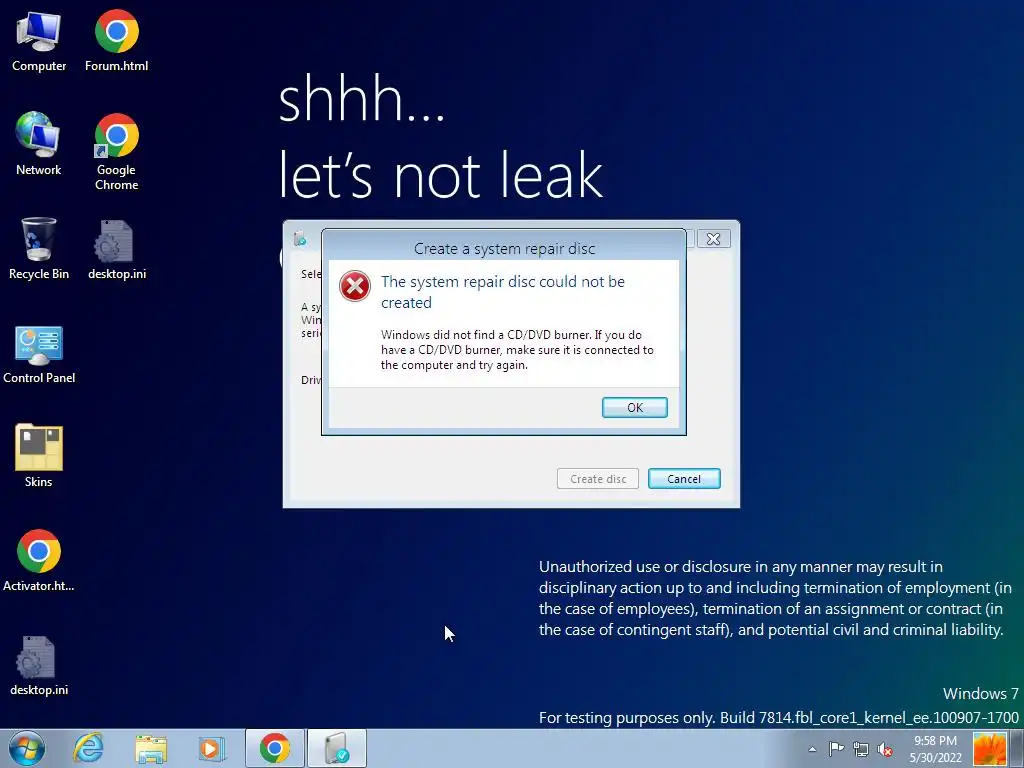Close the background repair disc window
This screenshot has width=1024, height=768.
click(713, 239)
